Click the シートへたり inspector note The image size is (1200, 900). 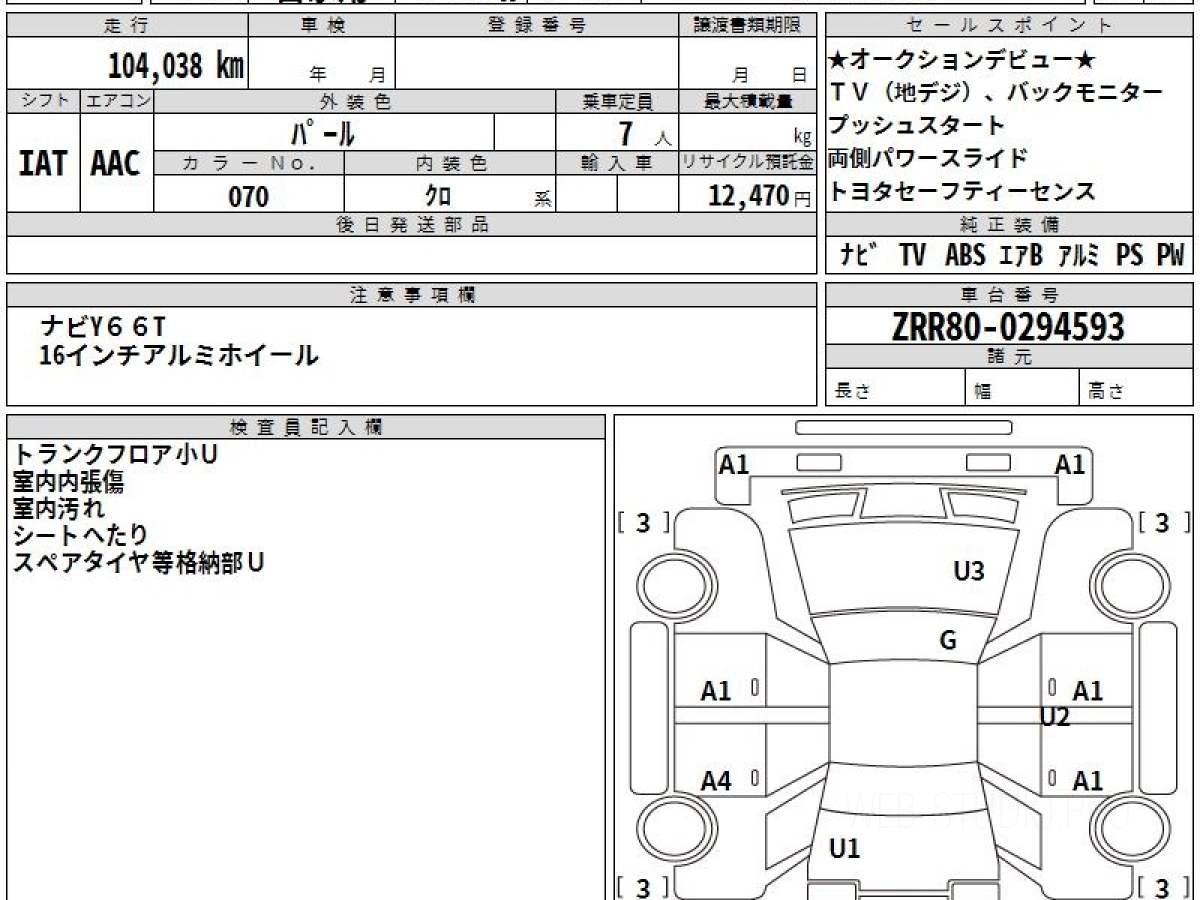pos(80,535)
